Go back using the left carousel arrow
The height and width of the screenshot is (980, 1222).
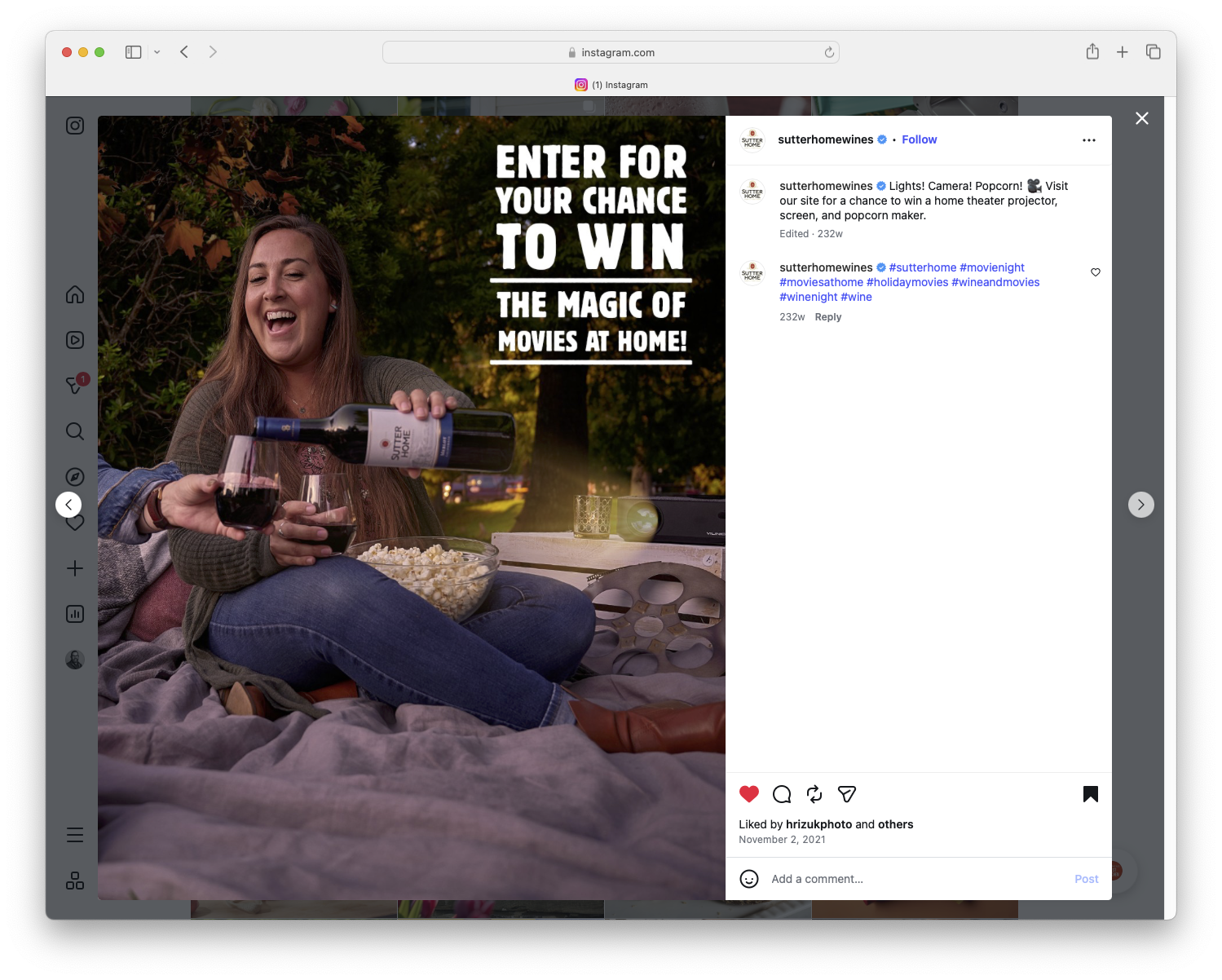68,504
